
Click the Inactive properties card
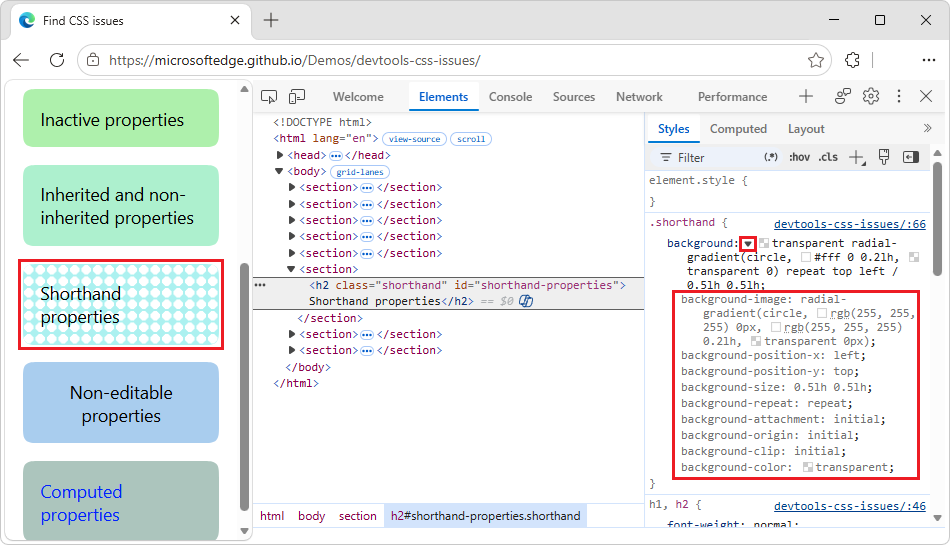click(x=121, y=118)
